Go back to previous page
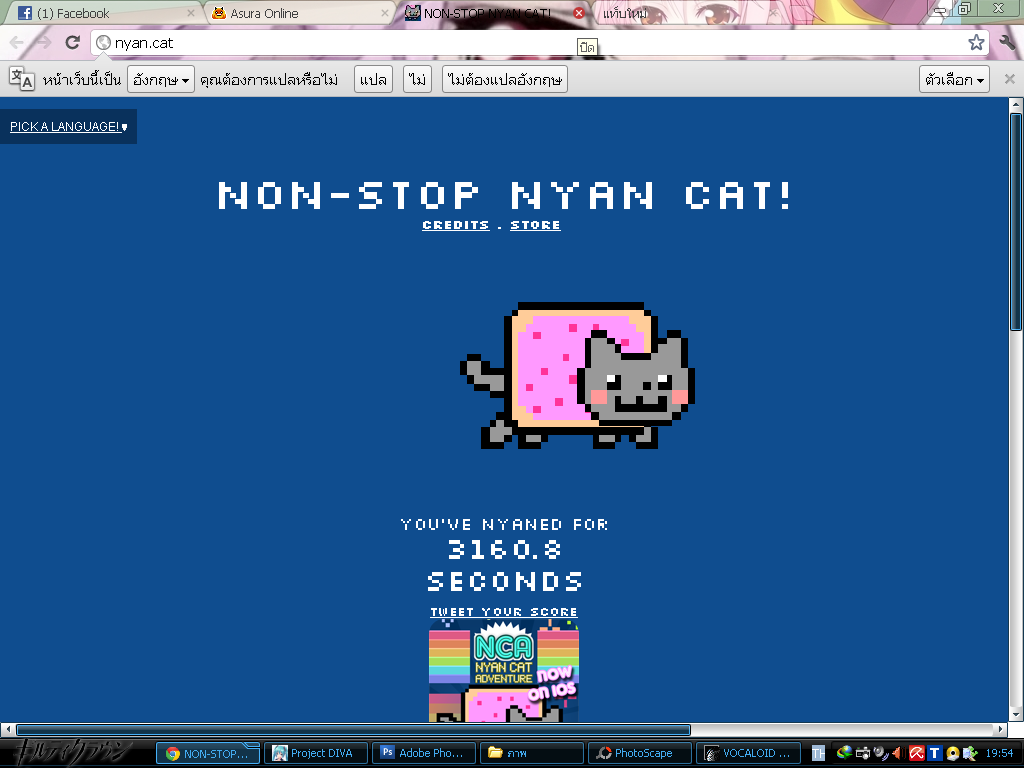 tap(16, 42)
